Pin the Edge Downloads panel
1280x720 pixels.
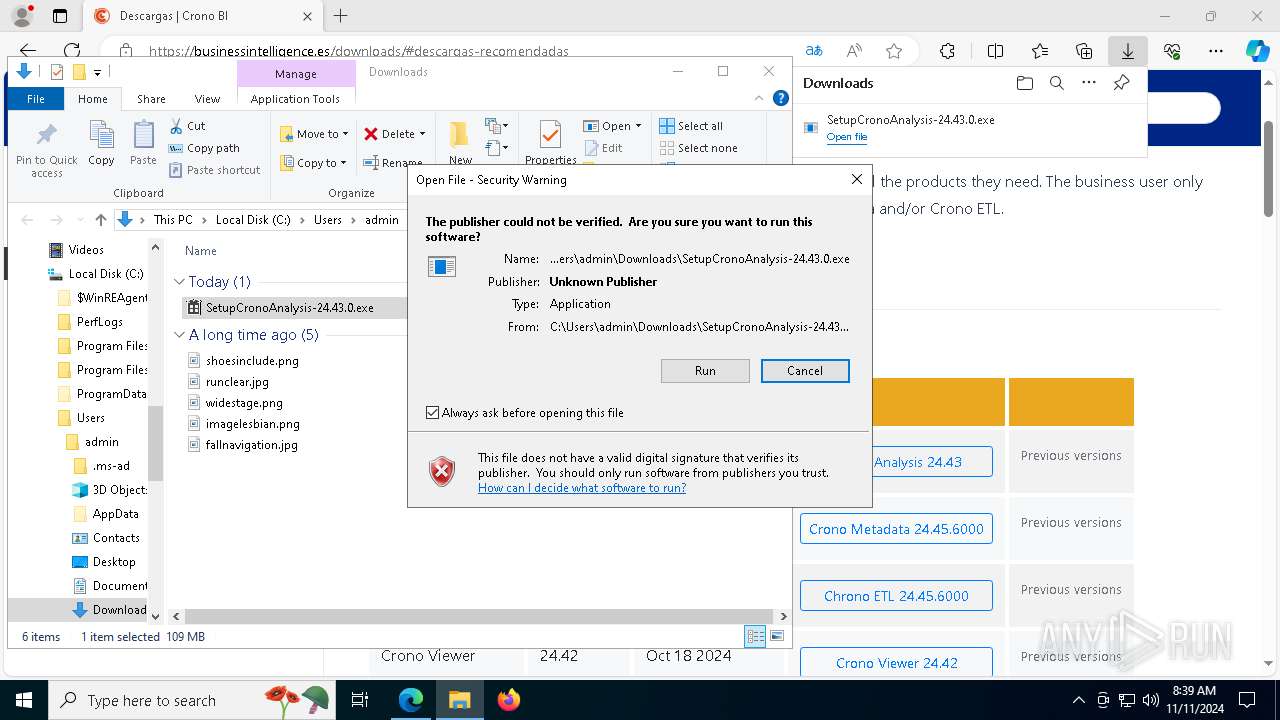[1121, 83]
